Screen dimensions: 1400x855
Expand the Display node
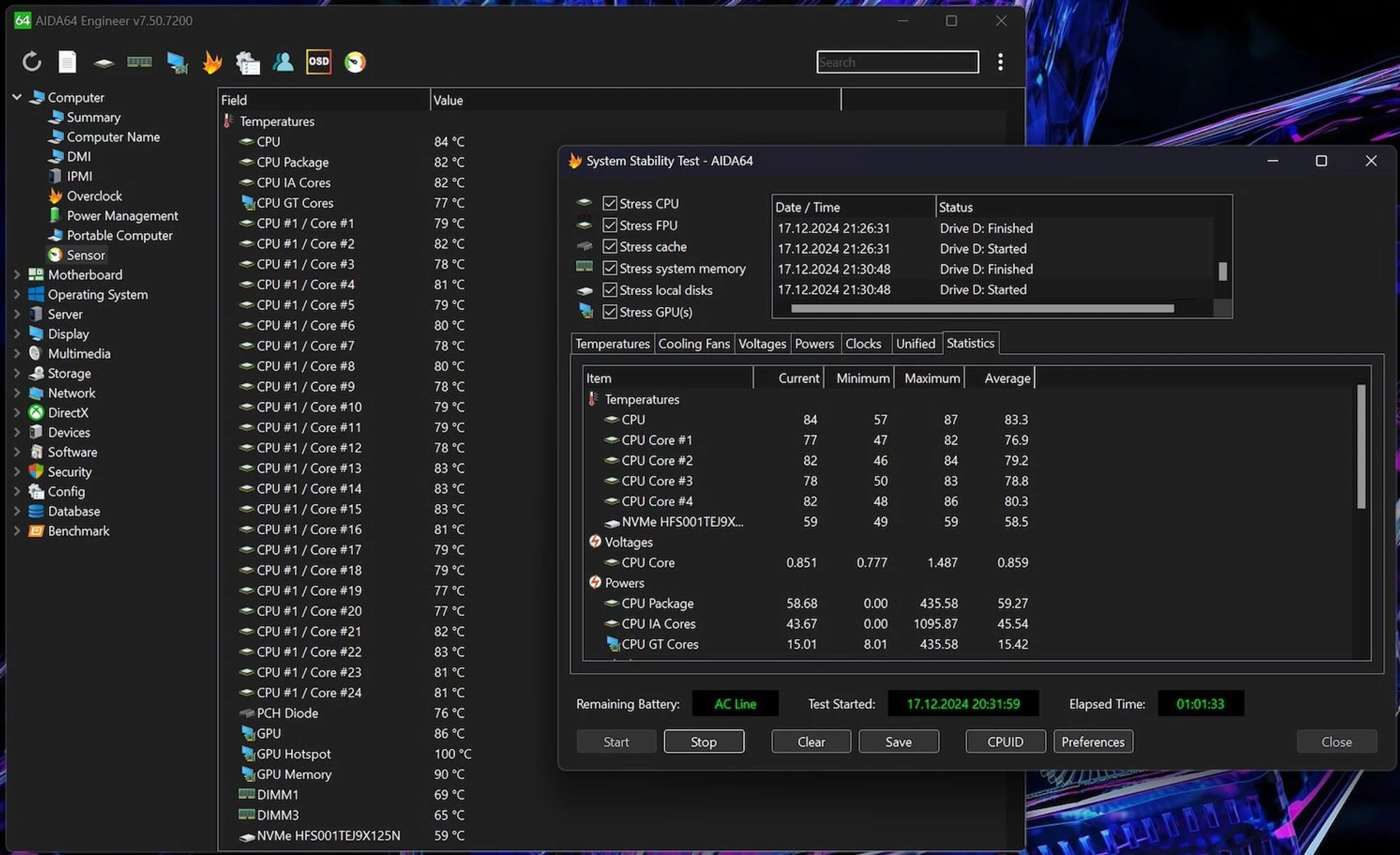point(16,334)
